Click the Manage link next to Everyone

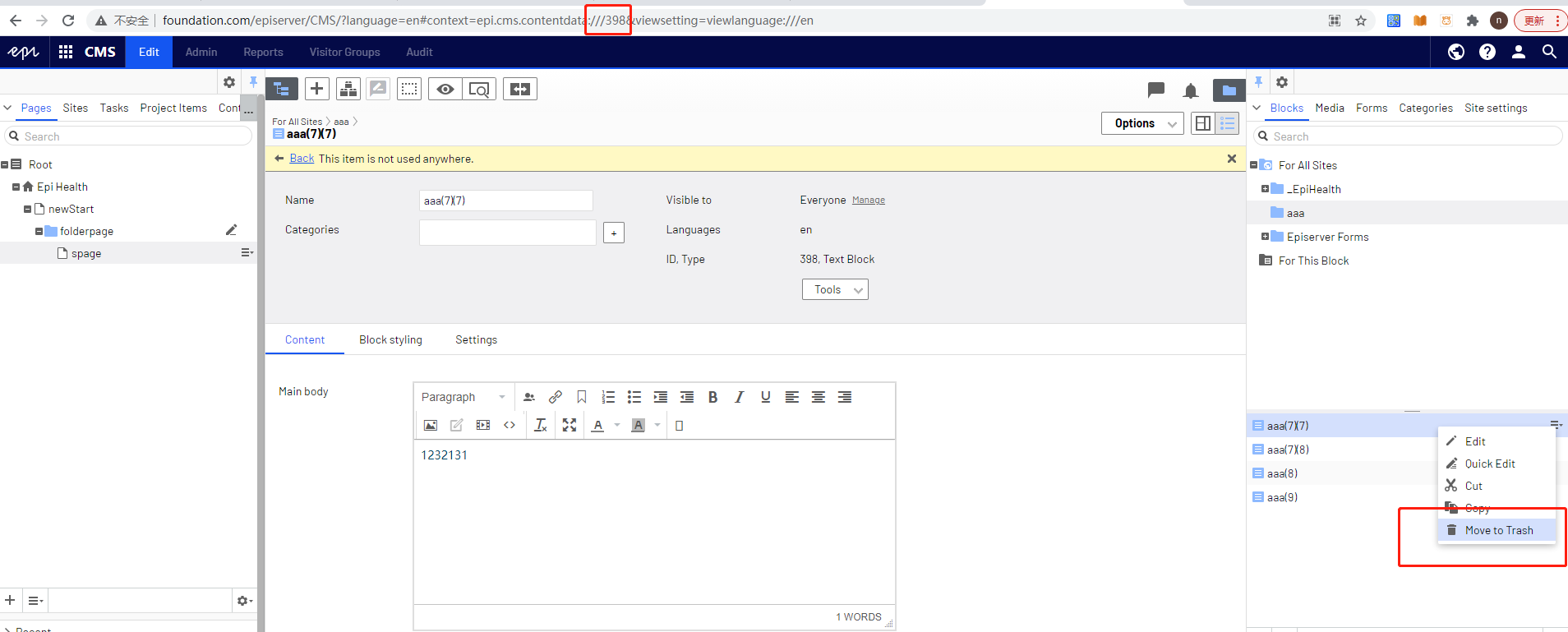[868, 201]
